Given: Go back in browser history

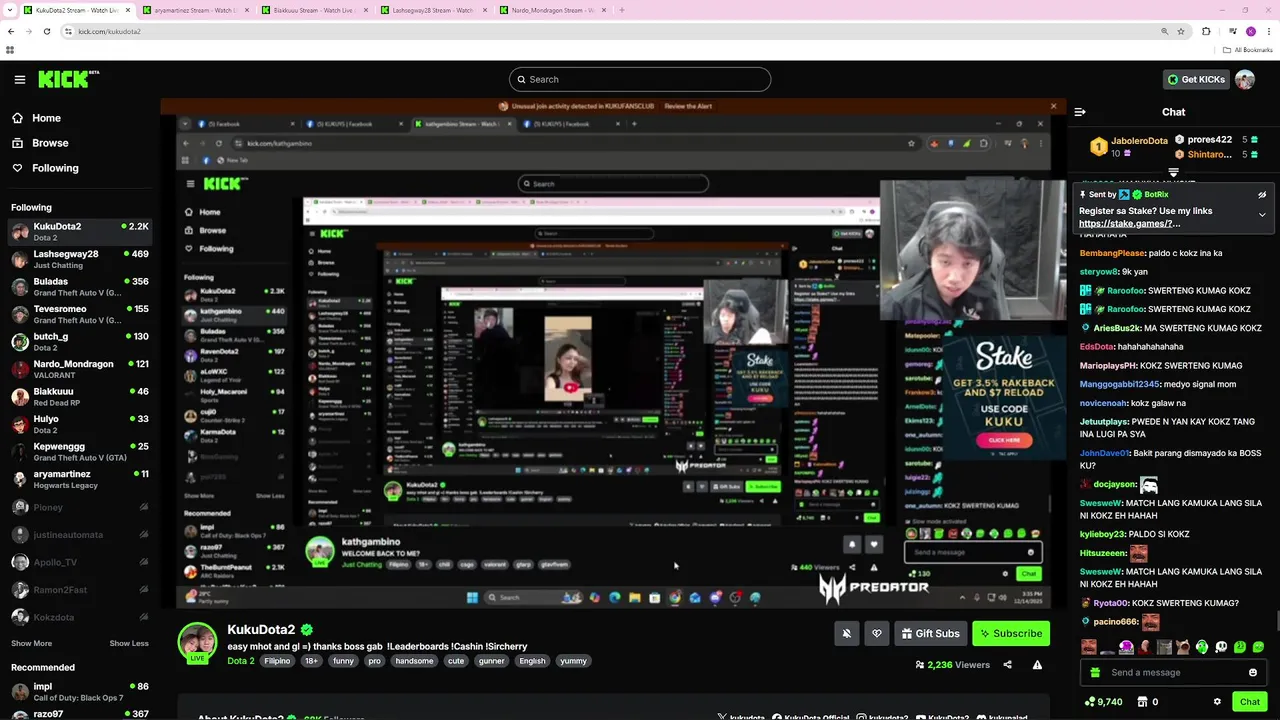Looking at the screenshot, I should [x=10, y=31].
